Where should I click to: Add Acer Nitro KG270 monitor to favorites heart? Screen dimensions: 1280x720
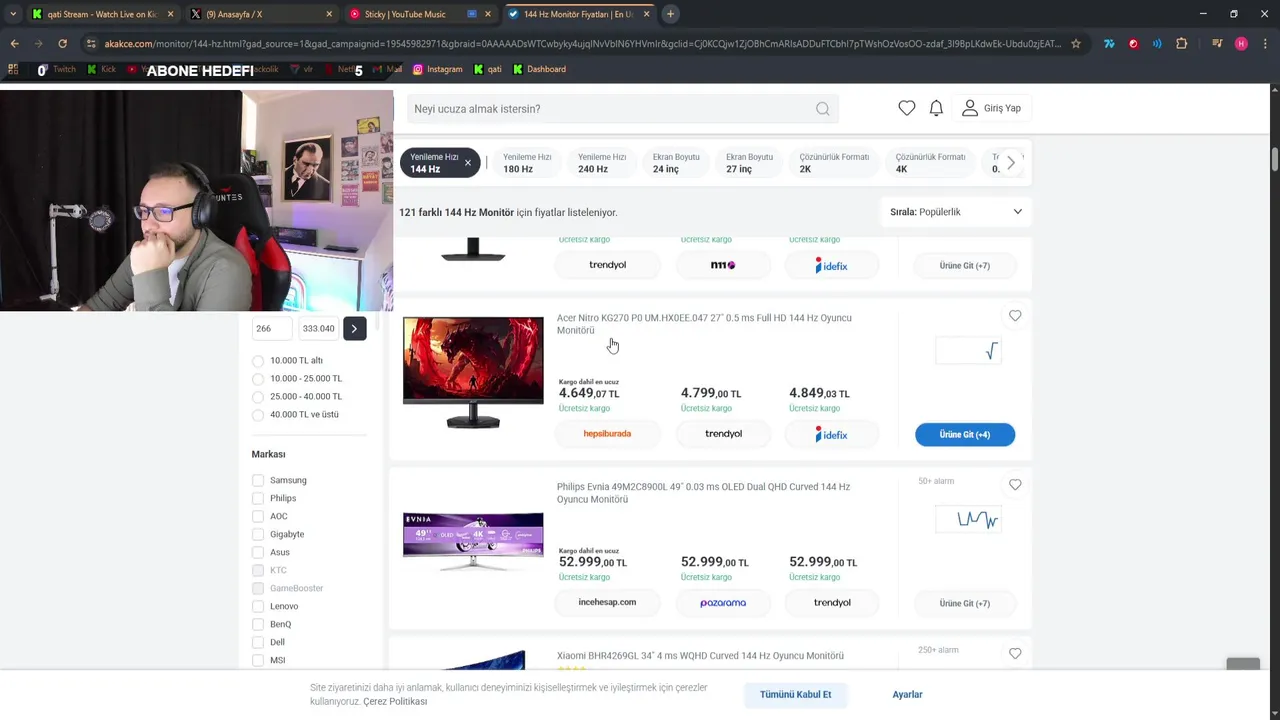pyautogui.click(x=1015, y=316)
